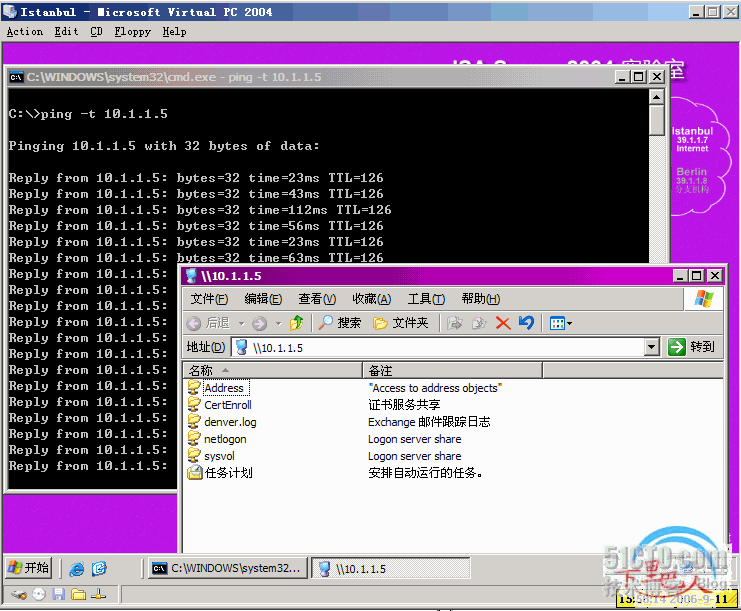The width and height of the screenshot is (741, 611).
Task: Click the Views grid icon
Action: point(557,324)
